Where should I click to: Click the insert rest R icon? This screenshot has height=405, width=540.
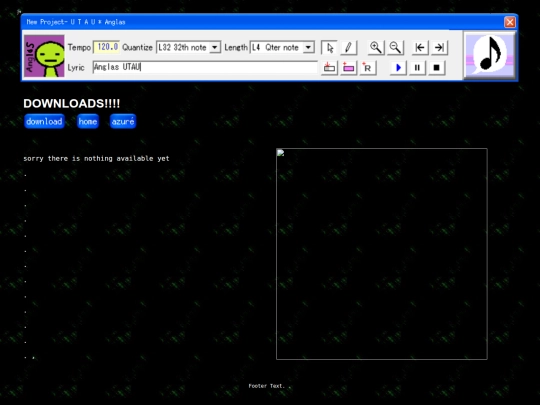[367, 68]
